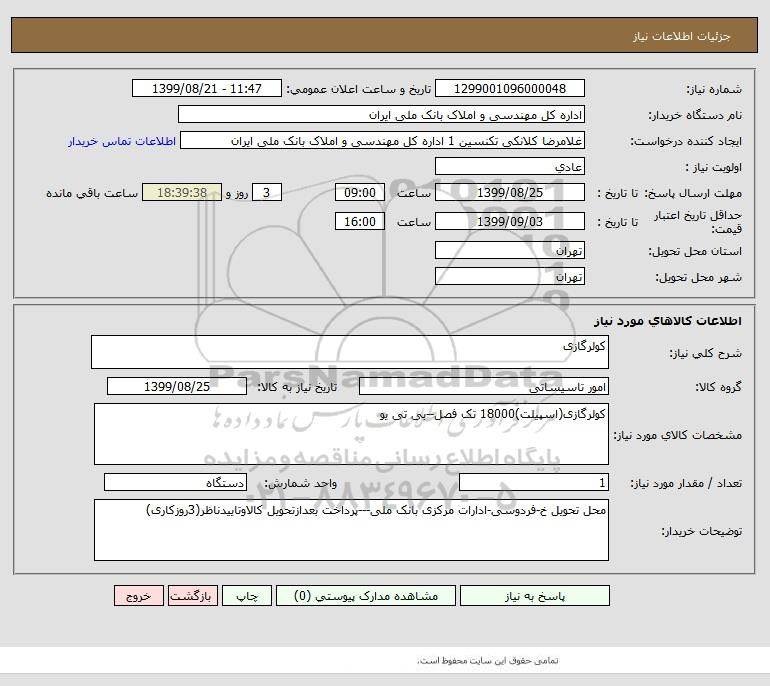Screen dimensions: 770x686
Task: Click the footer copyright text تمامی حقوق
Action: click(x=488, y=661)
